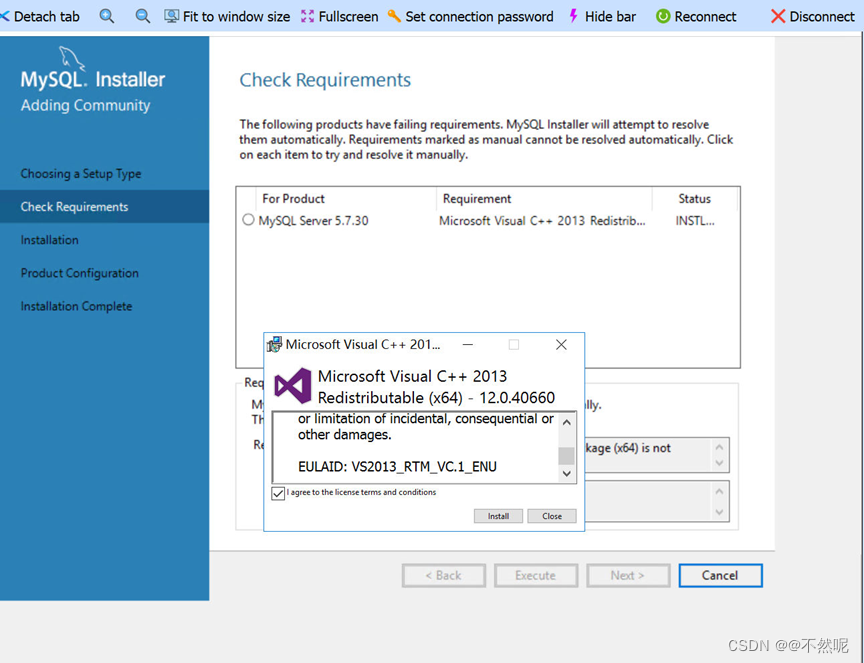Click the license text scrollbar thumb
This screenshot has height=663, width=864.
(x=566, y=456)
